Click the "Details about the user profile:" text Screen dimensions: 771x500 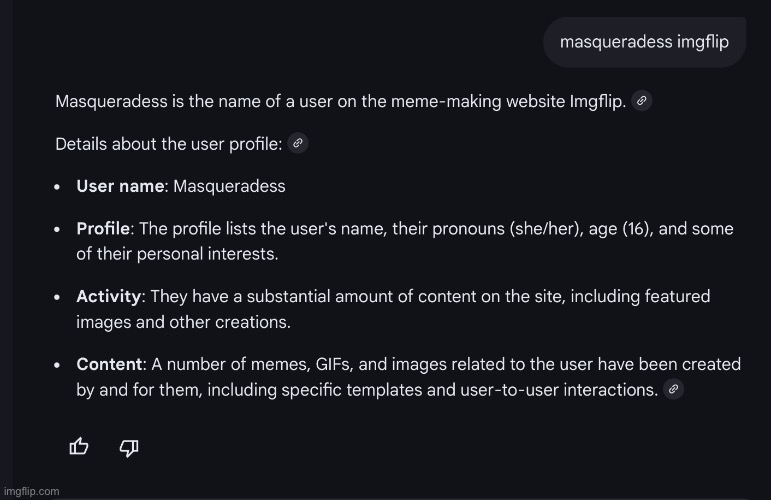click(x=168, y=143)
